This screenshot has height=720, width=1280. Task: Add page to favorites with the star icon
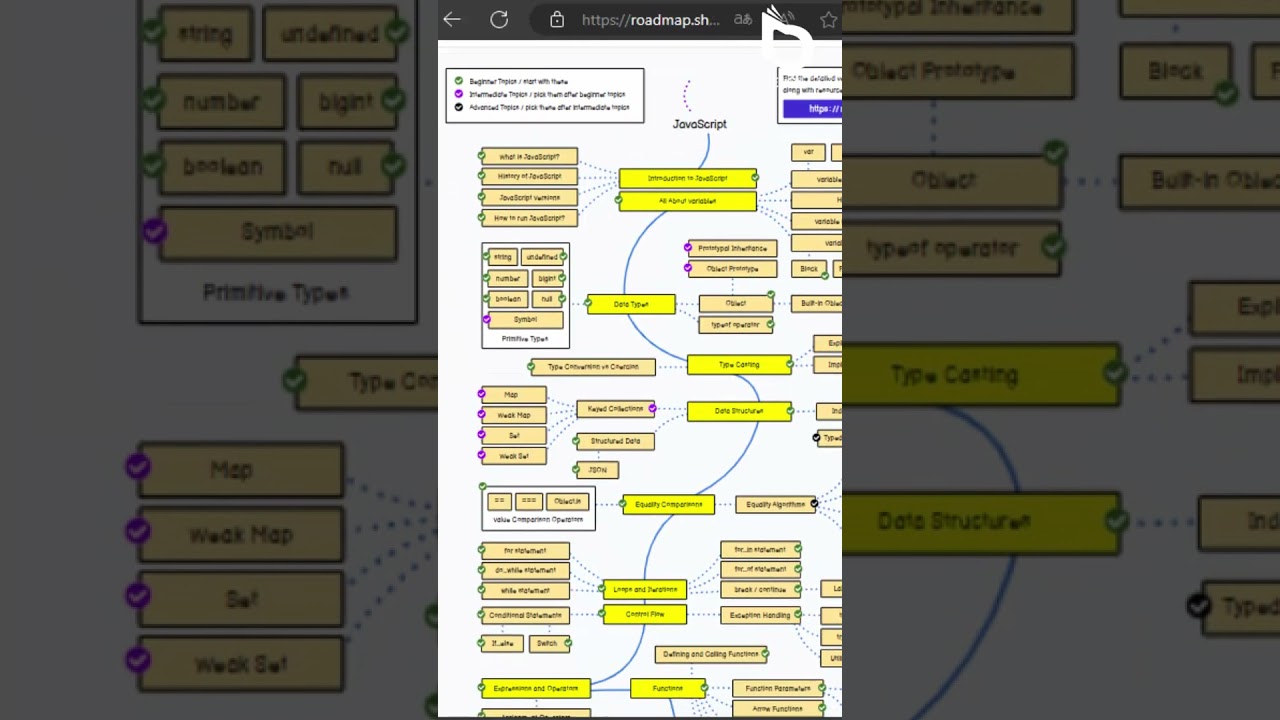tap(828, 19)
